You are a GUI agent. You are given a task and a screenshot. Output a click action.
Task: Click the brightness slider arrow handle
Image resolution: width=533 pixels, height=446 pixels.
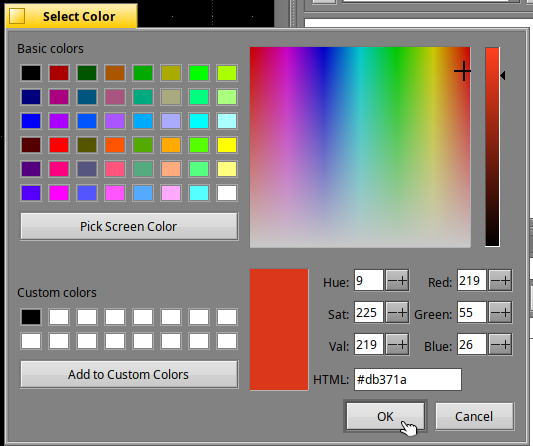[503, 75]
